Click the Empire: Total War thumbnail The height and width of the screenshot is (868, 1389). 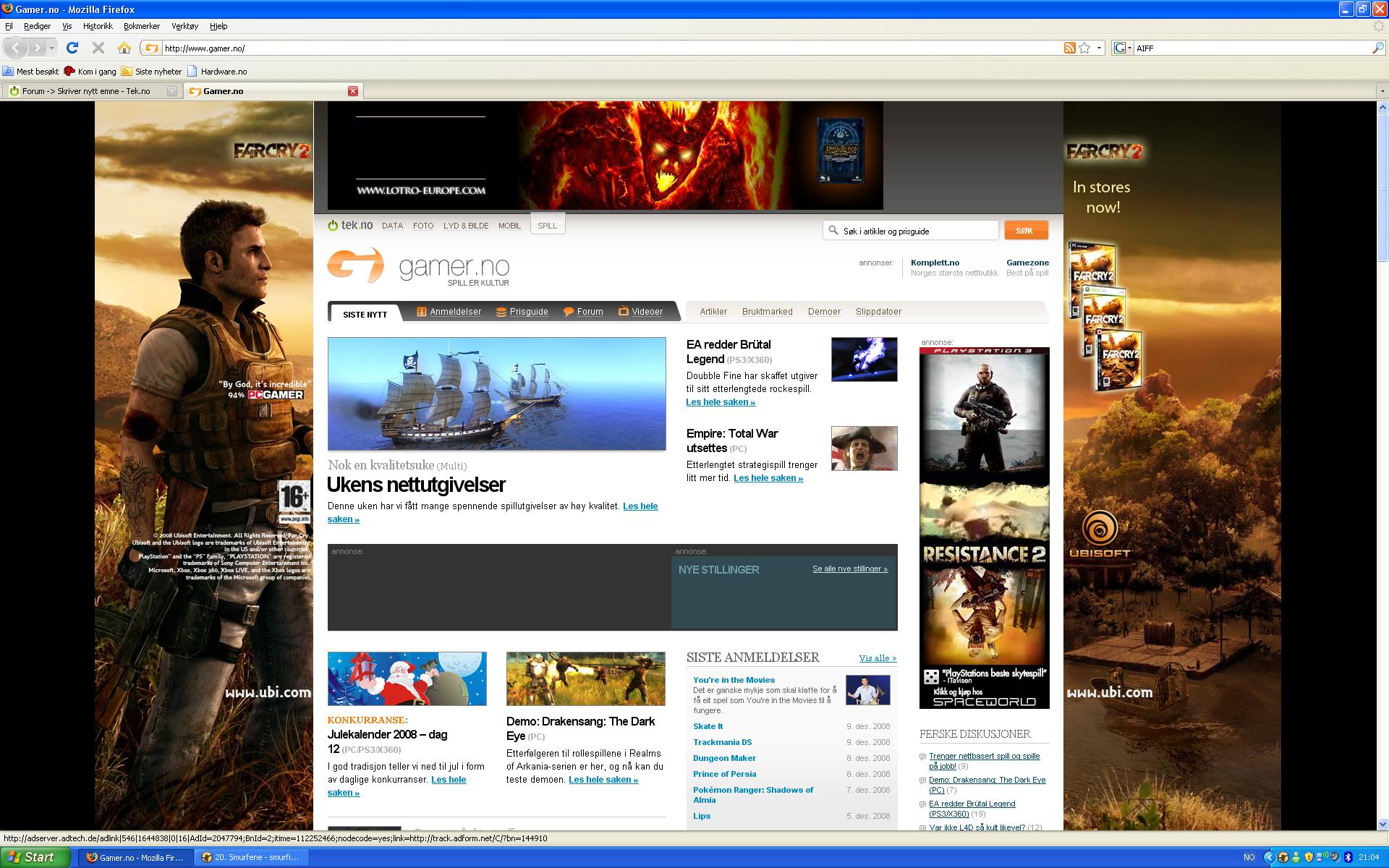(864, 448)
